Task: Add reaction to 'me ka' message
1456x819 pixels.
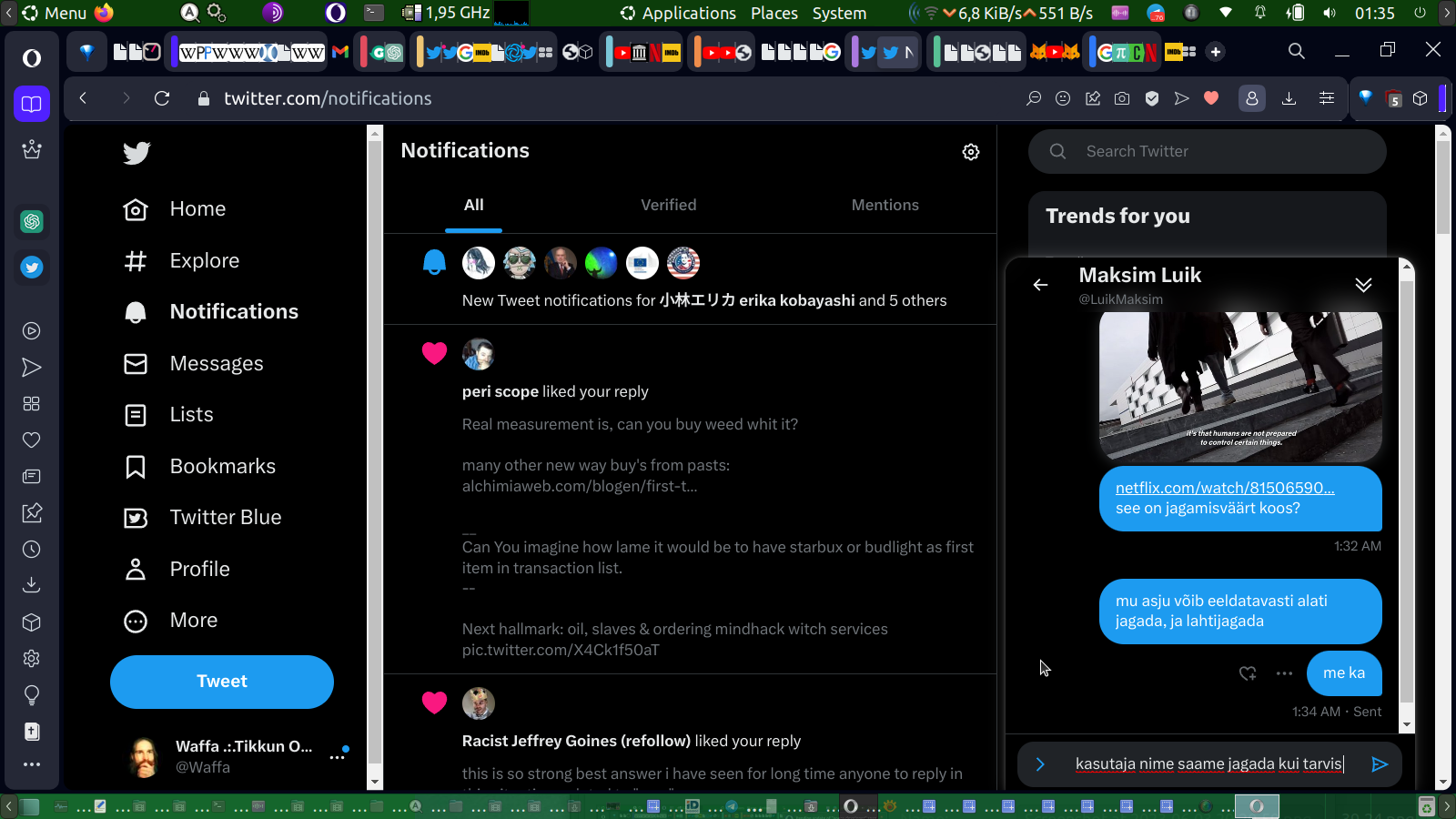Action: [1248, 673]
